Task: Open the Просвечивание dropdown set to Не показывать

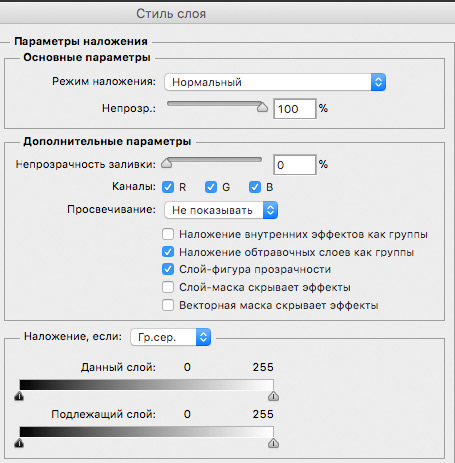Action: click(x=221, y=210)
